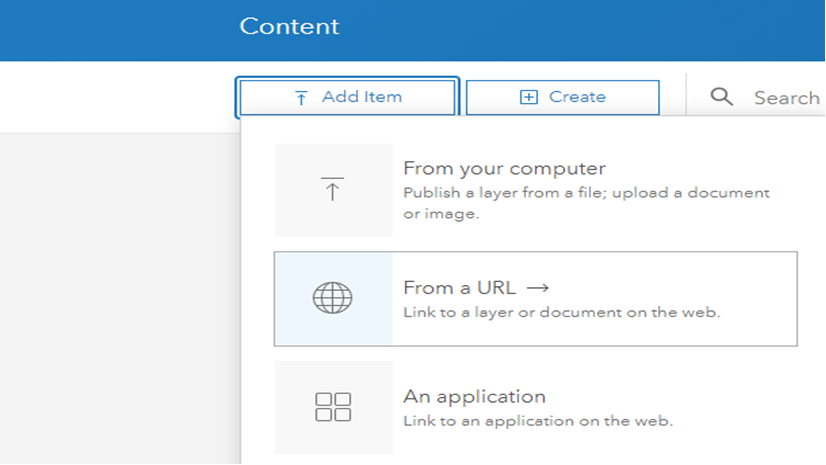Choose the 'From a URL' option title

pos(459,288)
